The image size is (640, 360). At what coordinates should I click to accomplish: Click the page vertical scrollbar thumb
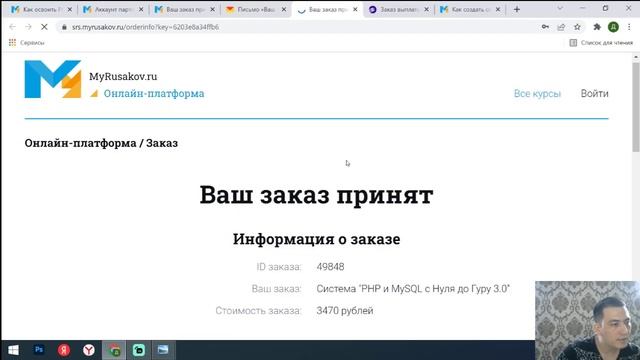[636, 107]
